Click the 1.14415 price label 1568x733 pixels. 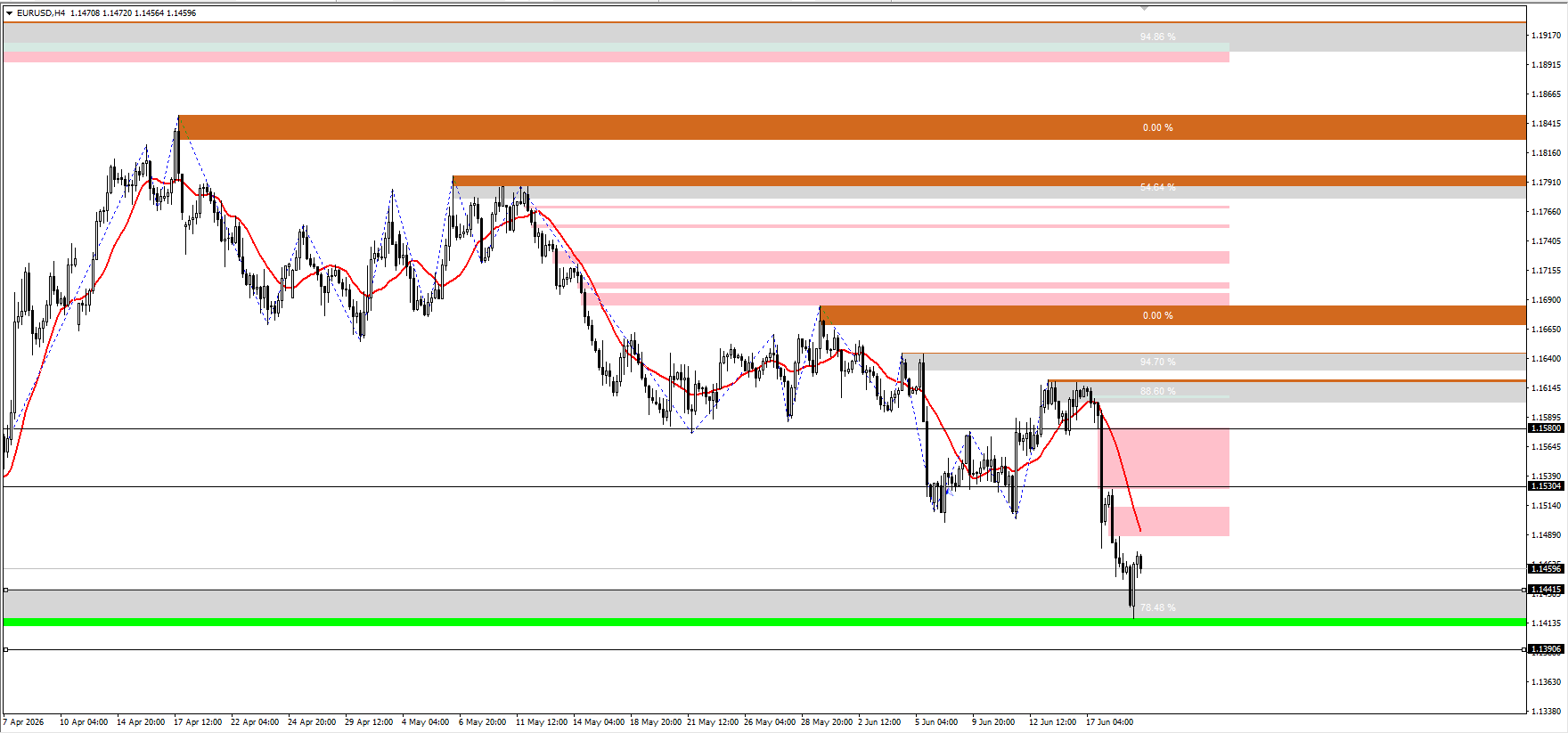point(1546,590)
